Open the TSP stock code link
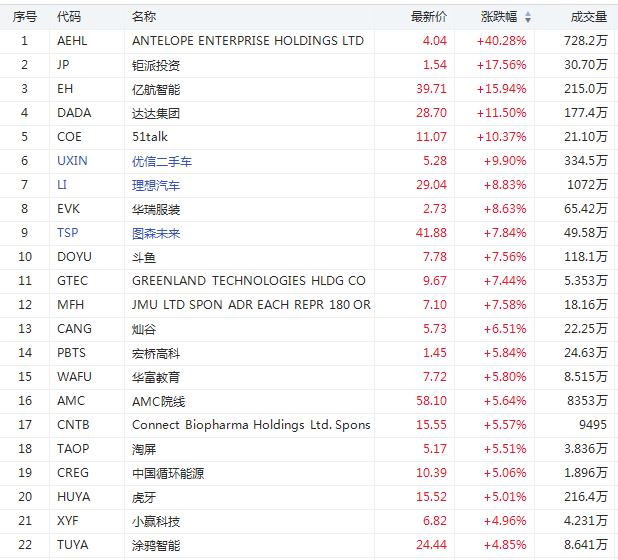Viewport: 618px width, 560px height. (x=68, y=233)
